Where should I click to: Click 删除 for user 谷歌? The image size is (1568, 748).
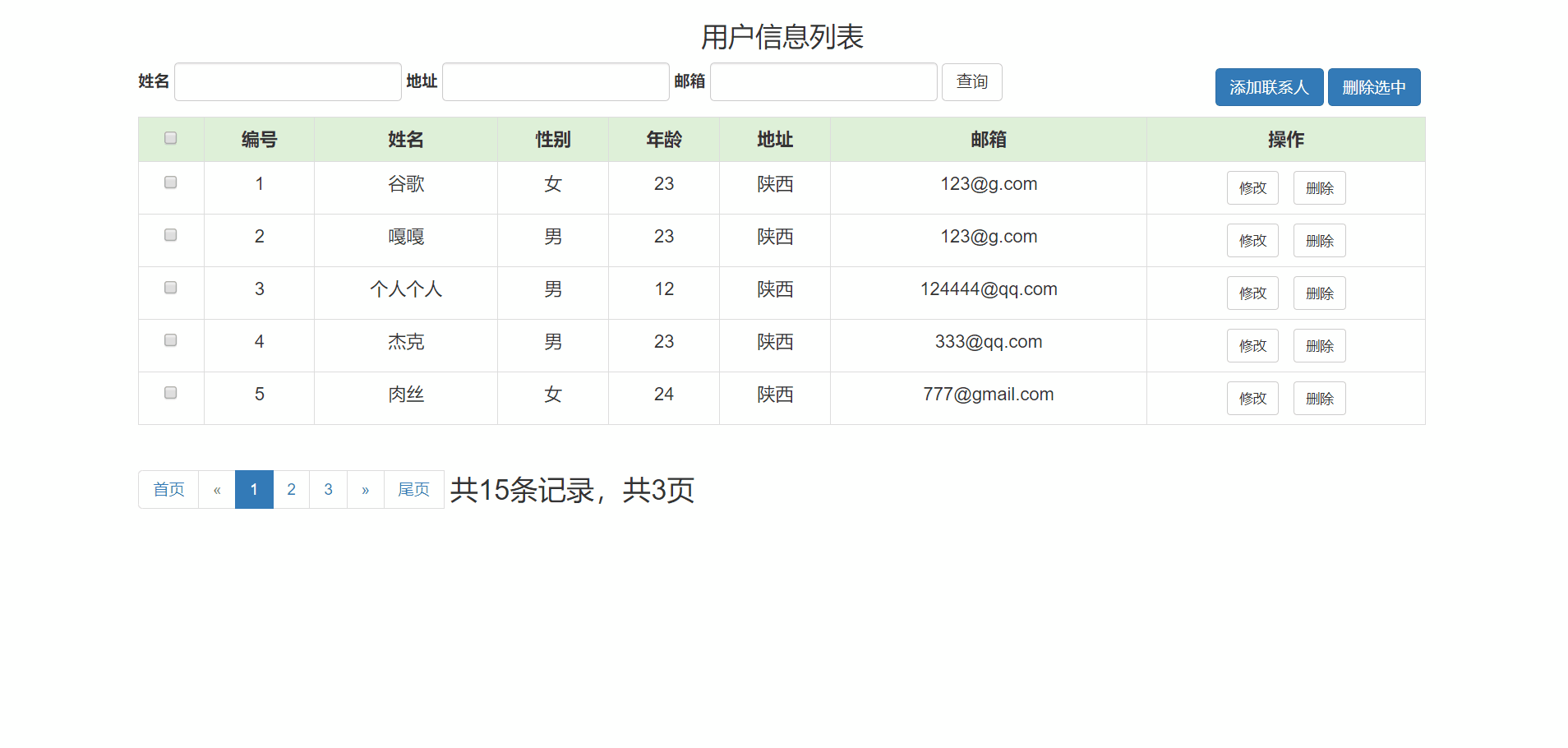(x=1319, y=187)
